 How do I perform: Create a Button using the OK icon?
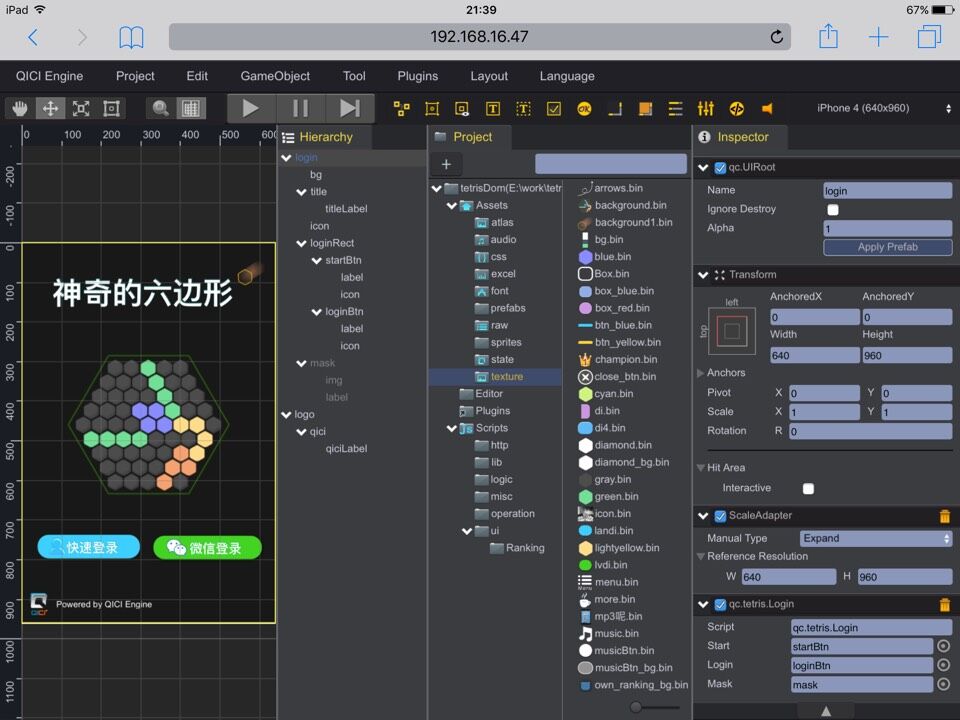[x=583, y=108]
